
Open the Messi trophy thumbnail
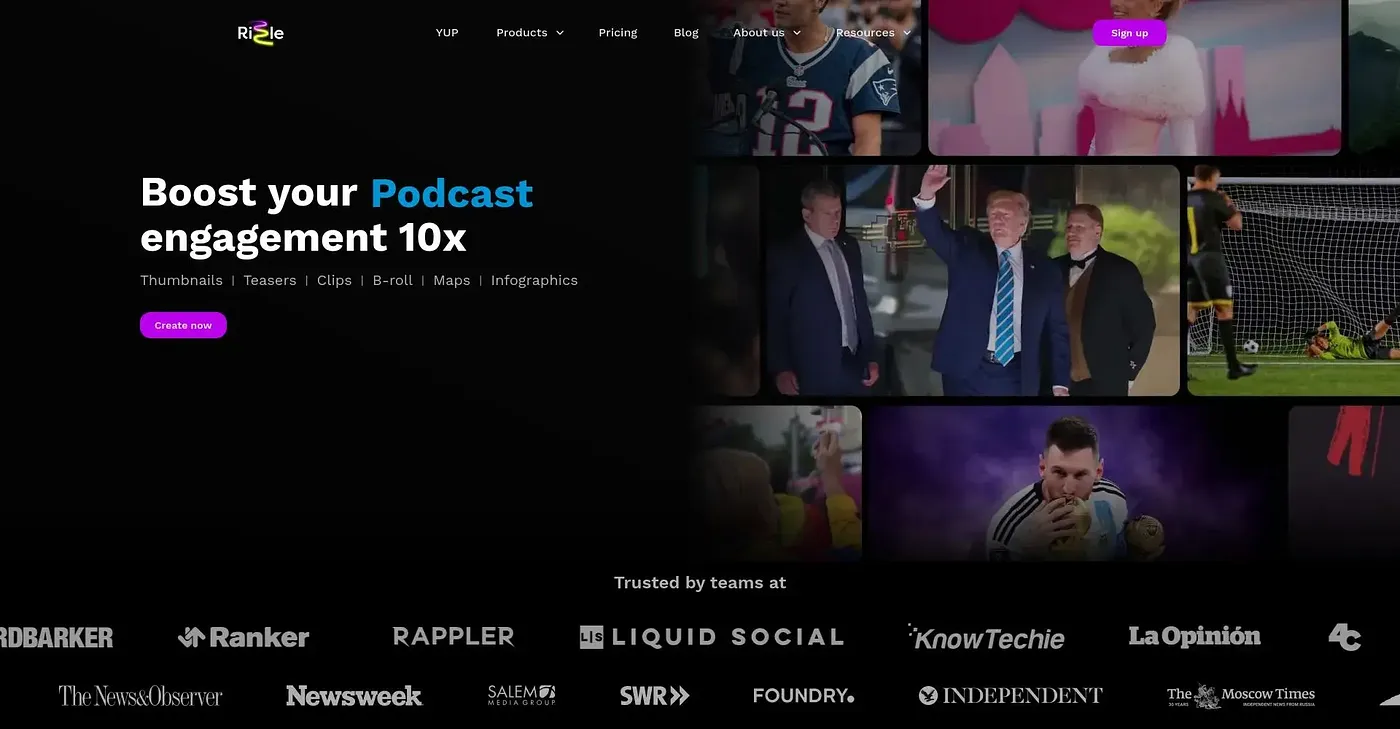tap(1072, 483)
